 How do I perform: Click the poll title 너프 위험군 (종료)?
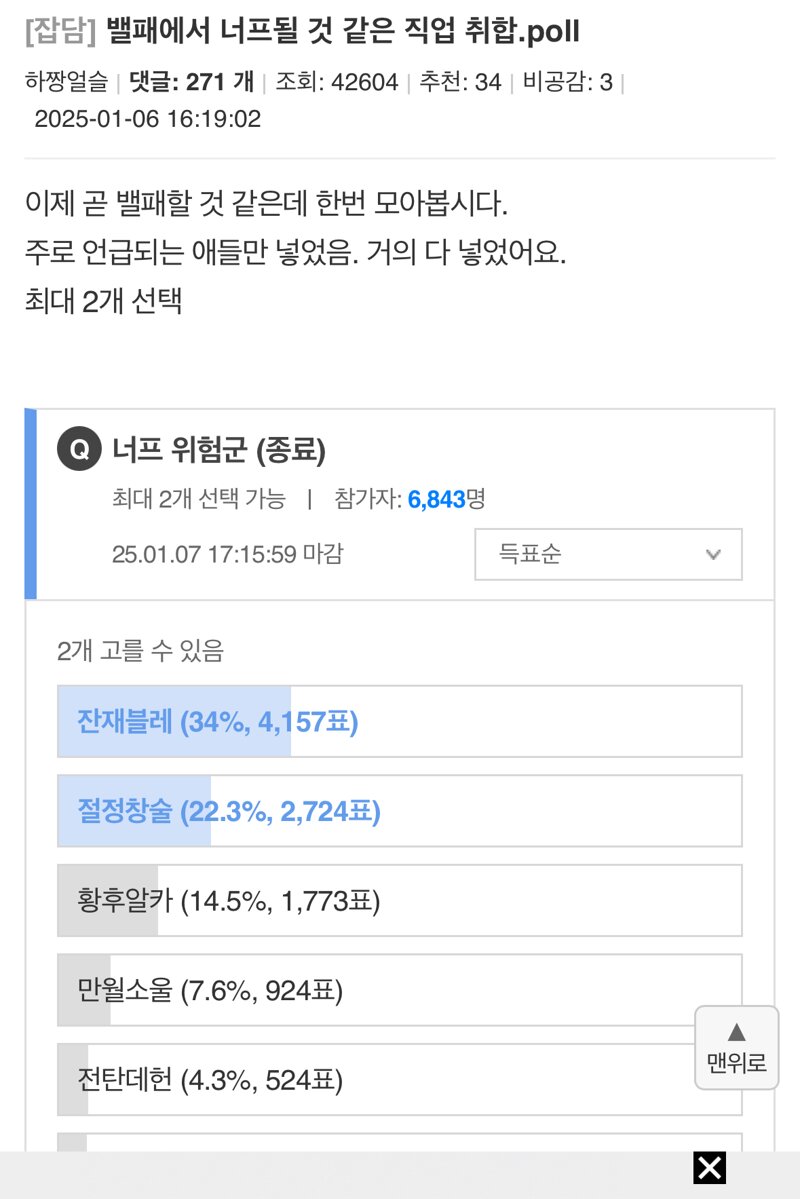[x=219, y=450]
